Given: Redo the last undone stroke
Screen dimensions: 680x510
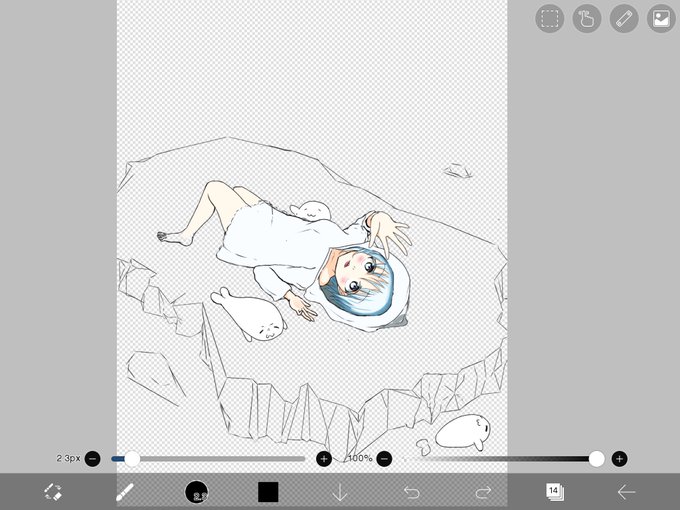Looking at the screenshot, I should click(x=483, y=492).
